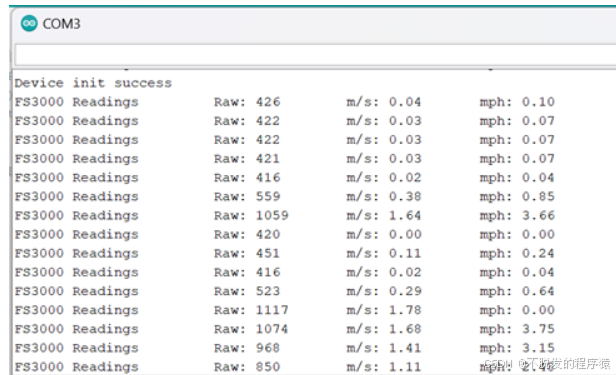Click the "mph: 0.24" reading

[x=517, y=253]
